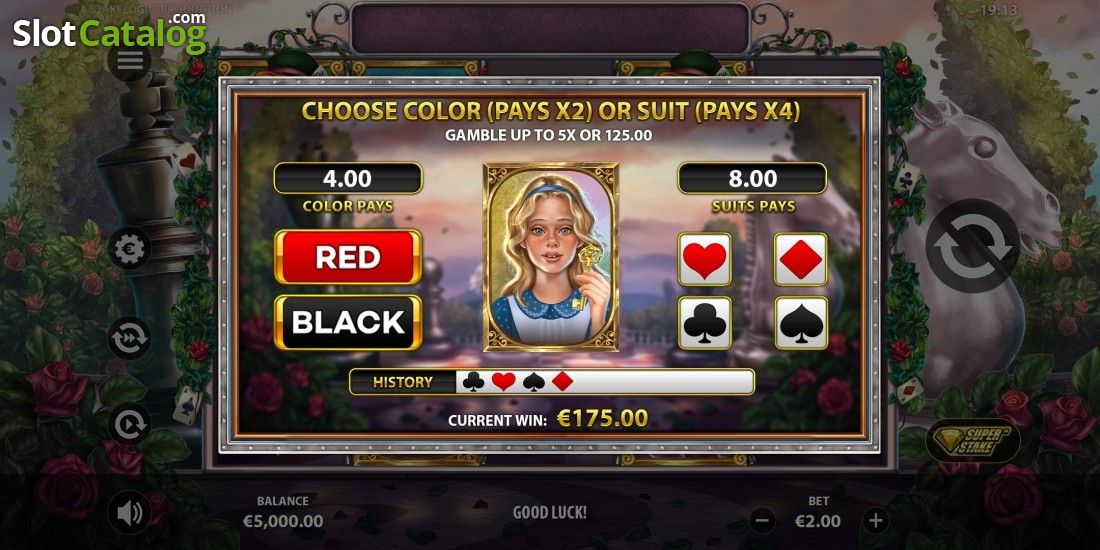
Task: Toggle the fast spin arrows icon
Action: pos(129,338)
